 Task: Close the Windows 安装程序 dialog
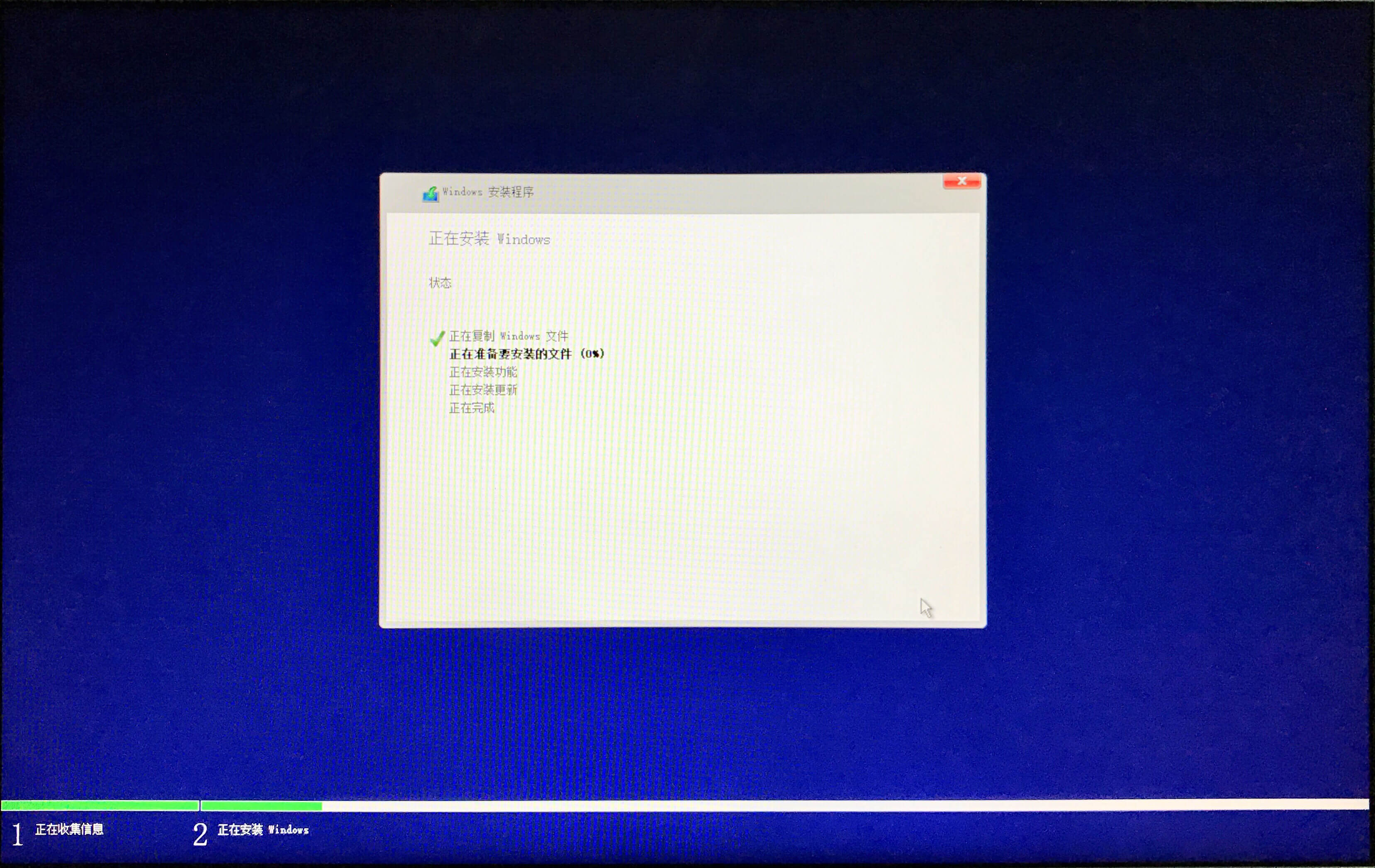961,181
